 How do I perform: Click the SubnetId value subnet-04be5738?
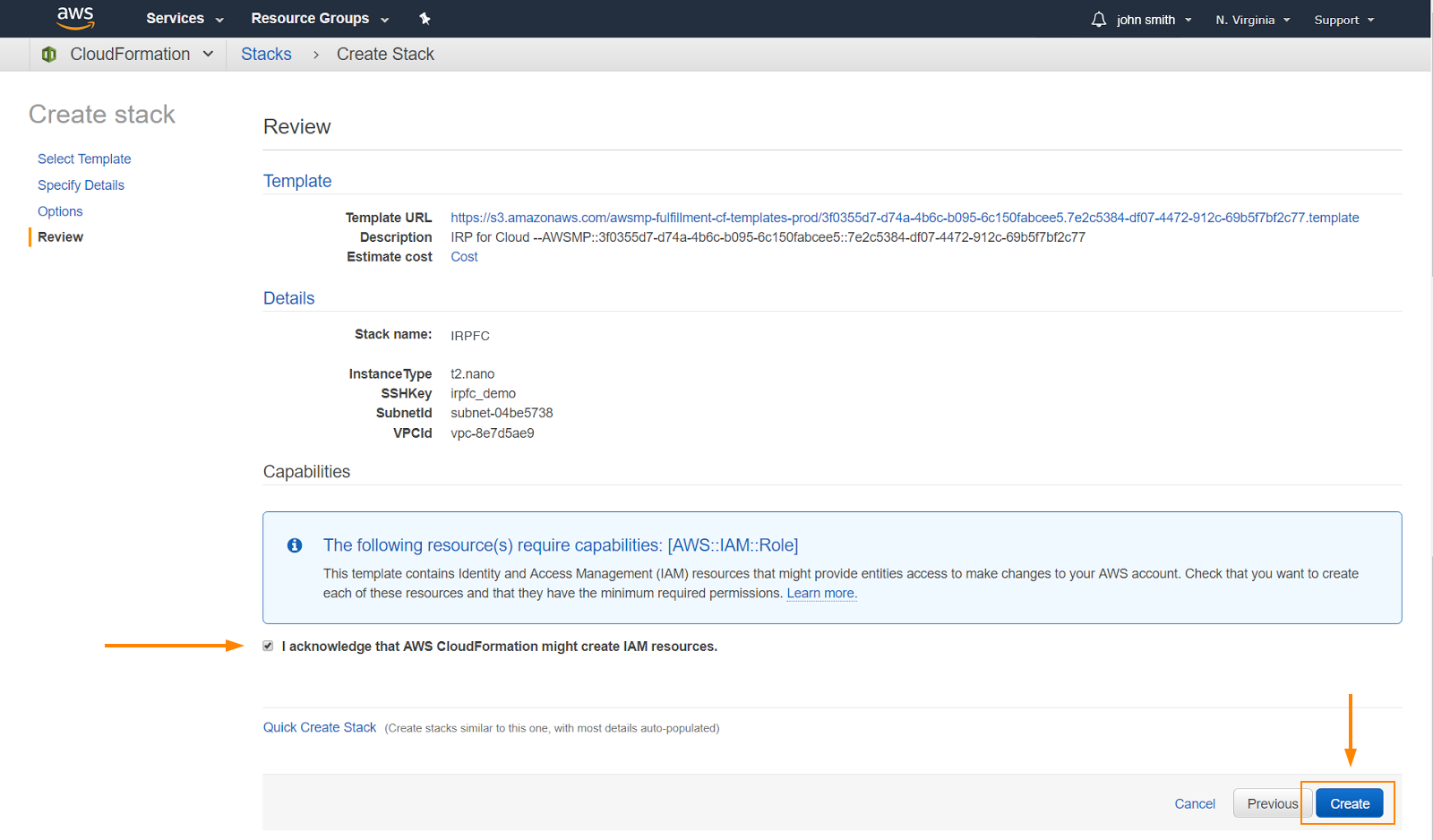pyautogui.click(x=502, y=413)
